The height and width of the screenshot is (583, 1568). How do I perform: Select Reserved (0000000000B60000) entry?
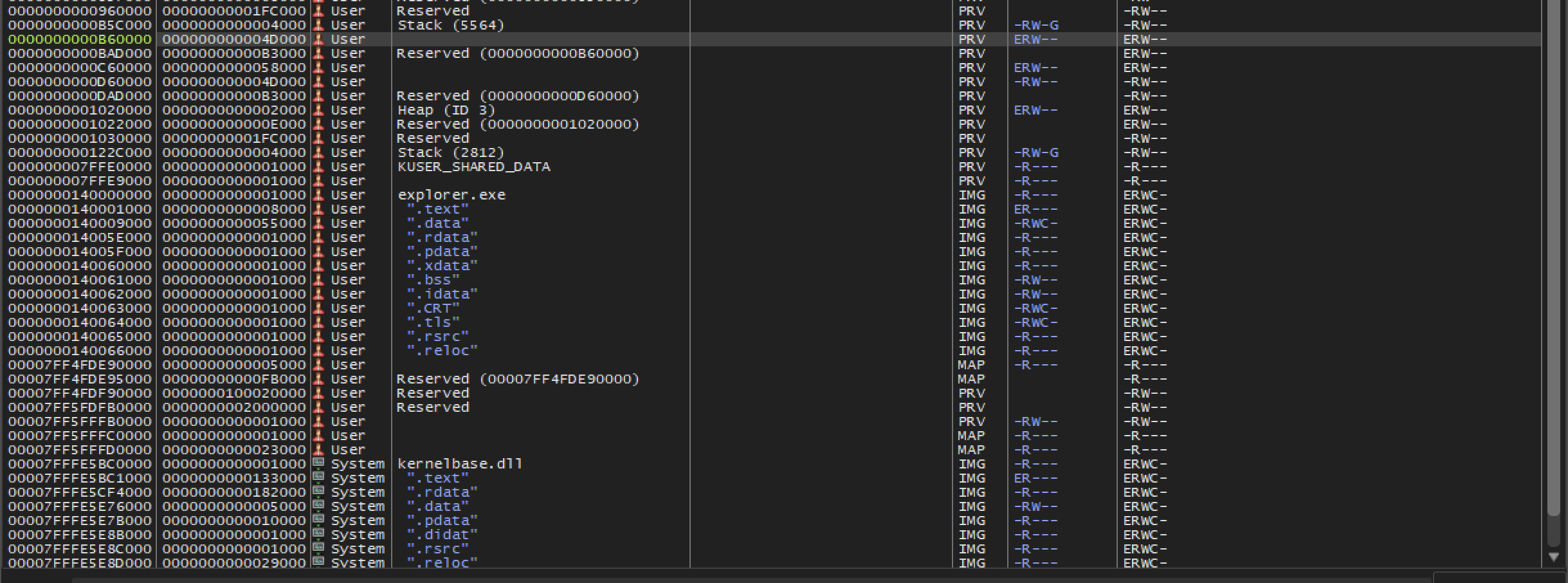tap(518, 53)
